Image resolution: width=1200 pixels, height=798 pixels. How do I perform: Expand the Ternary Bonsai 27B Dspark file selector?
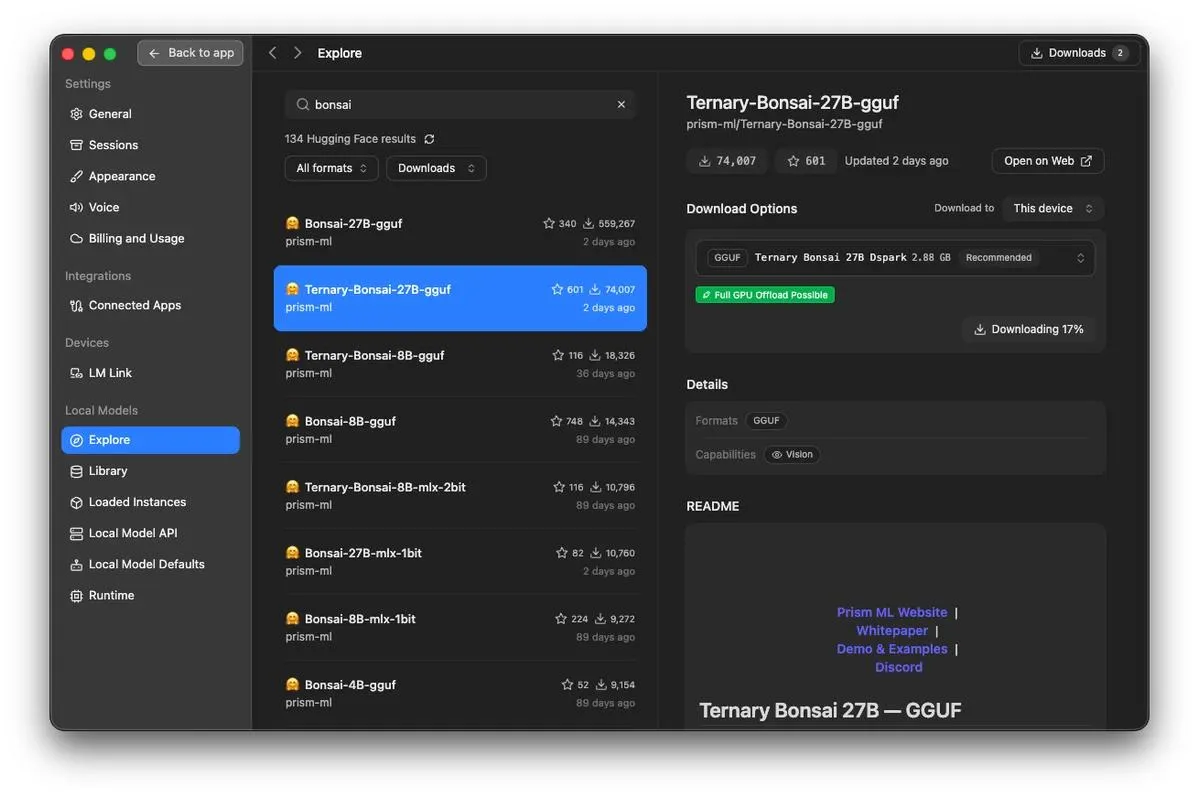coord(896,258)
